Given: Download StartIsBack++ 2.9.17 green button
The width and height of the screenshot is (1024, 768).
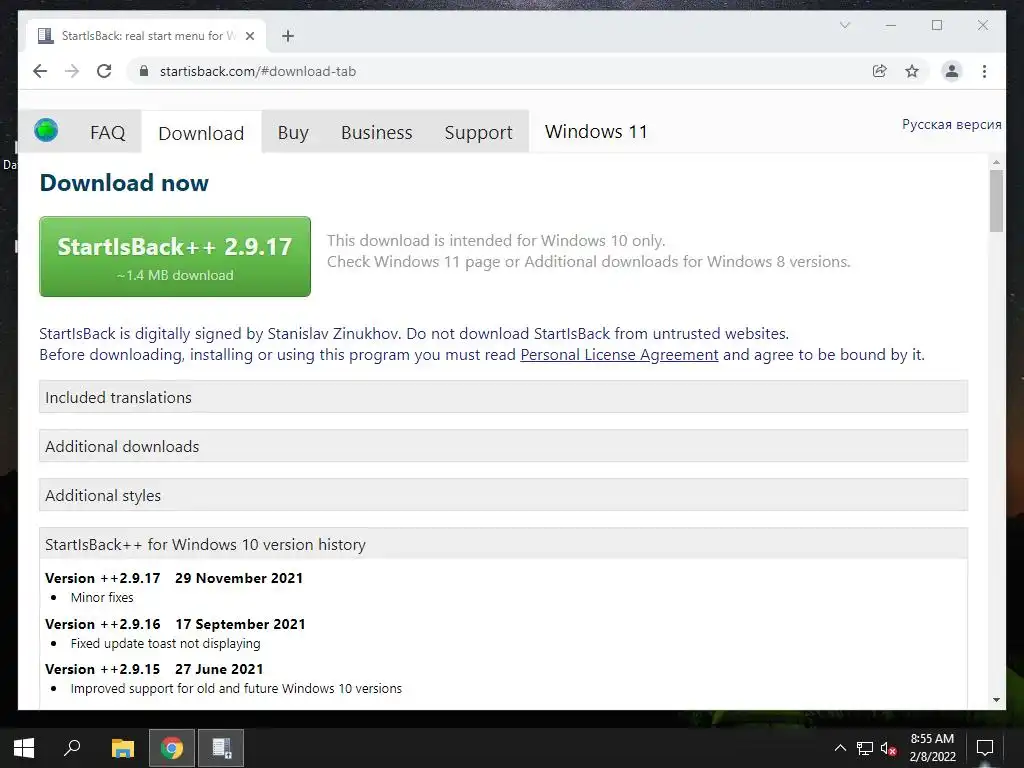Looking at the screenshot, I should (x=175, y=257).
